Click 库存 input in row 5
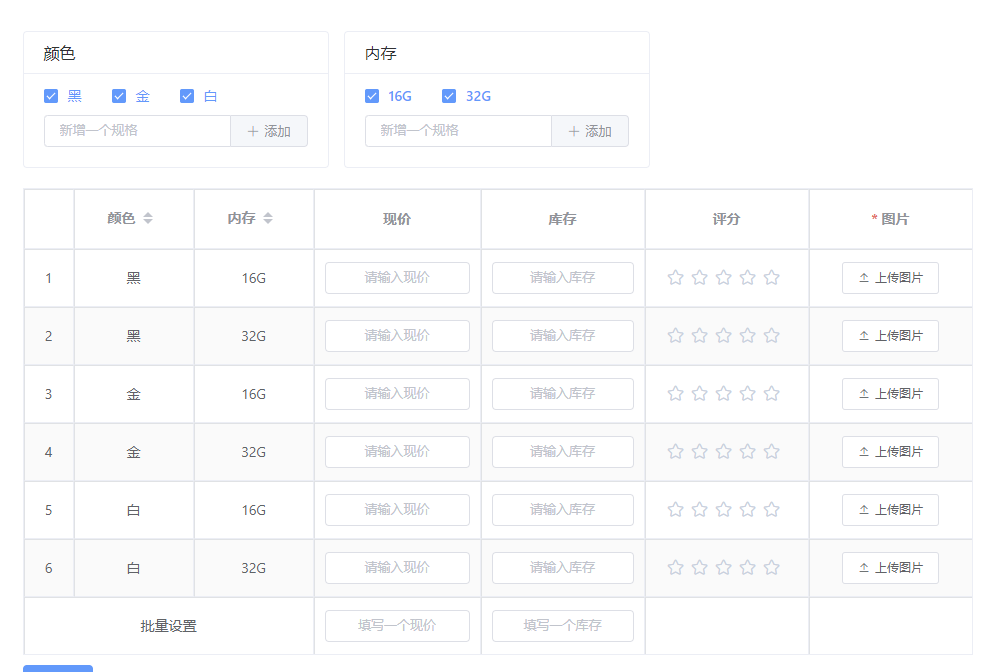 pos(562,510)
